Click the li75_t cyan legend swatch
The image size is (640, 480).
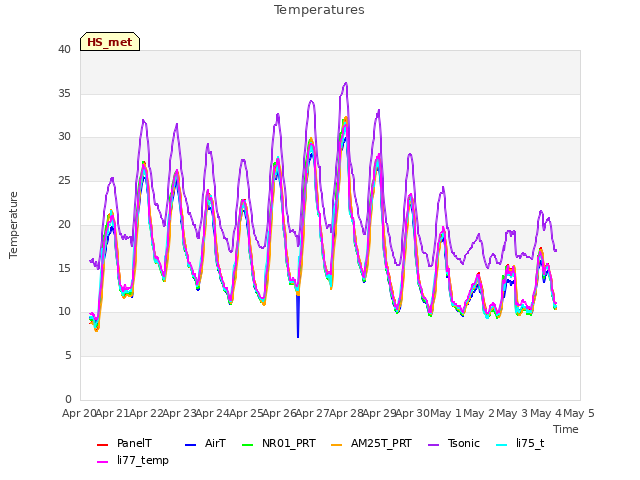[502, 445]
